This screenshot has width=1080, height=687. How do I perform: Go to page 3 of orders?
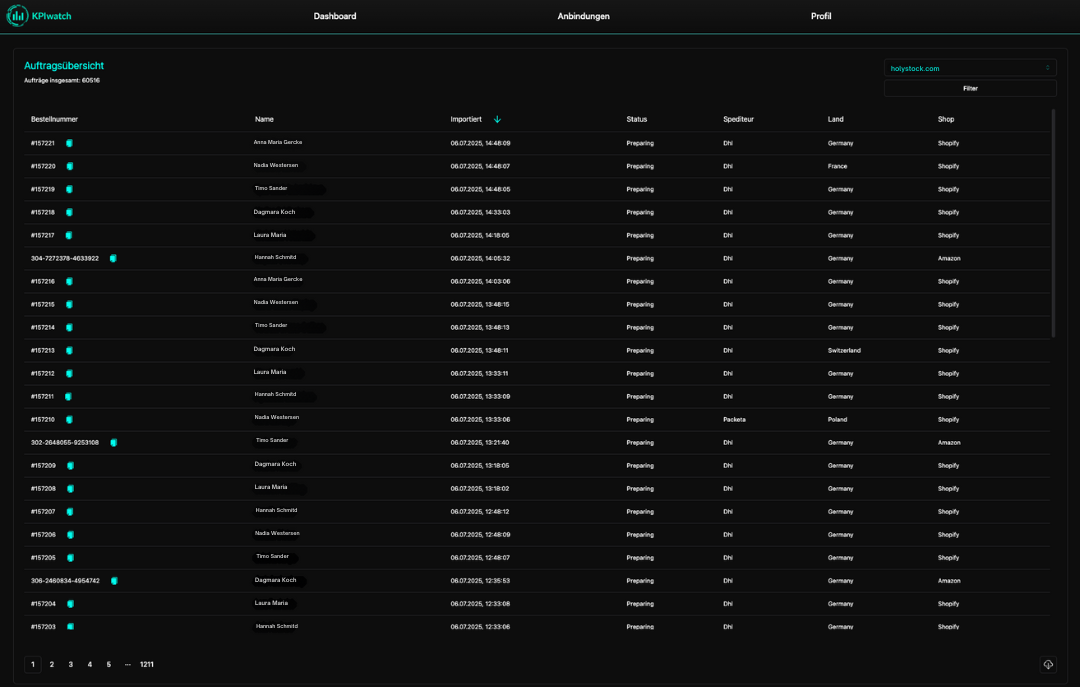tap(70, 664)
